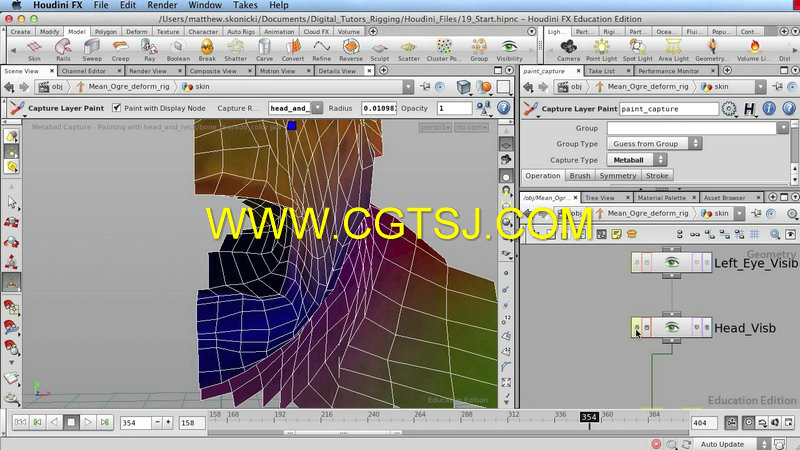This screenshot has width=800, height=450.
Task: Add a Geometry Light from the shelf
Action: [712, 50]
